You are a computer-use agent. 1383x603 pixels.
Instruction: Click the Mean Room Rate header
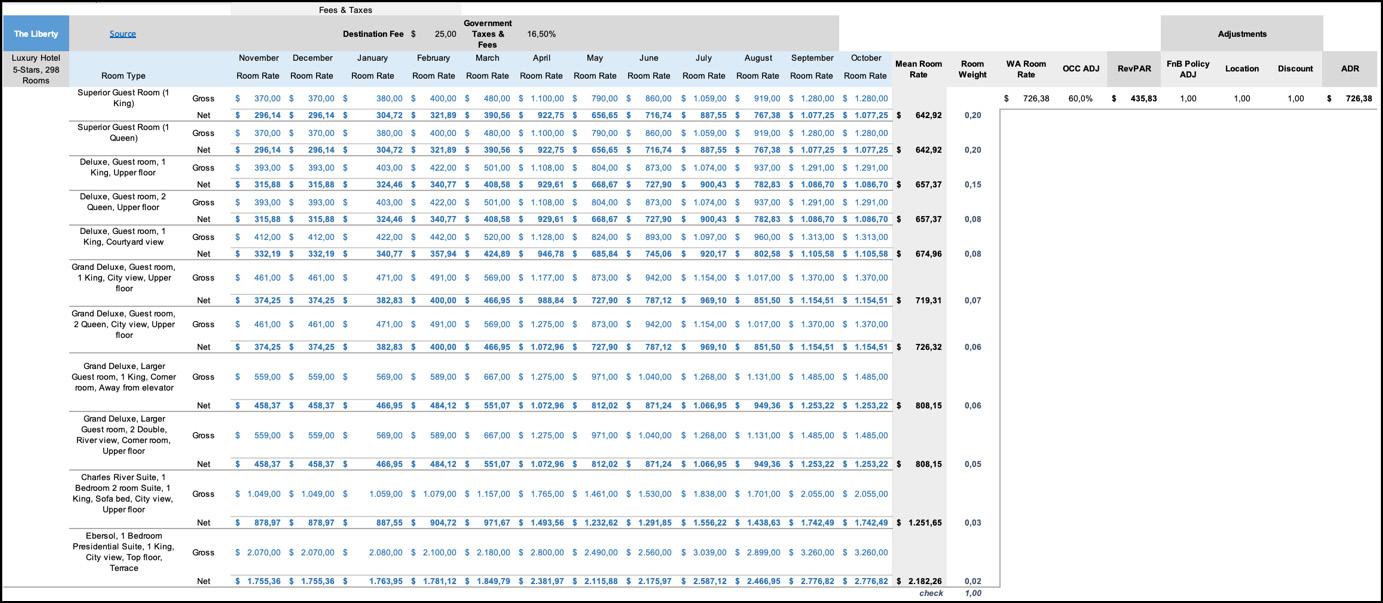pos(918,69)
